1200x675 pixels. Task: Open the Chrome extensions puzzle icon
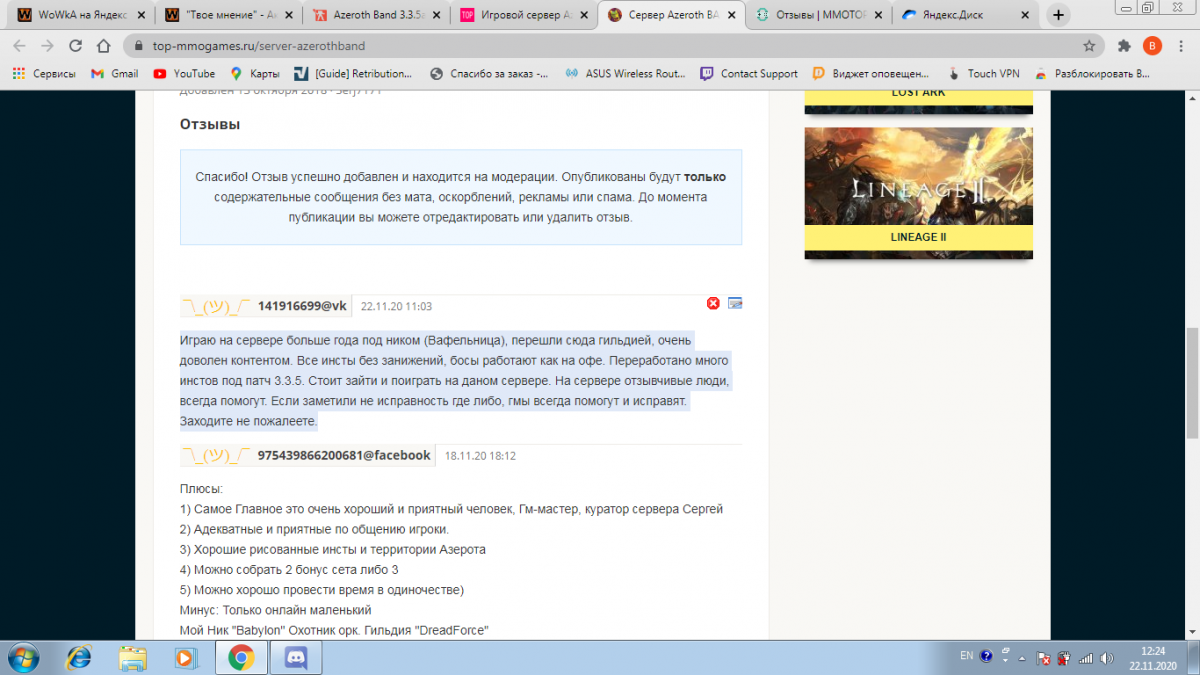point(1124,46)
